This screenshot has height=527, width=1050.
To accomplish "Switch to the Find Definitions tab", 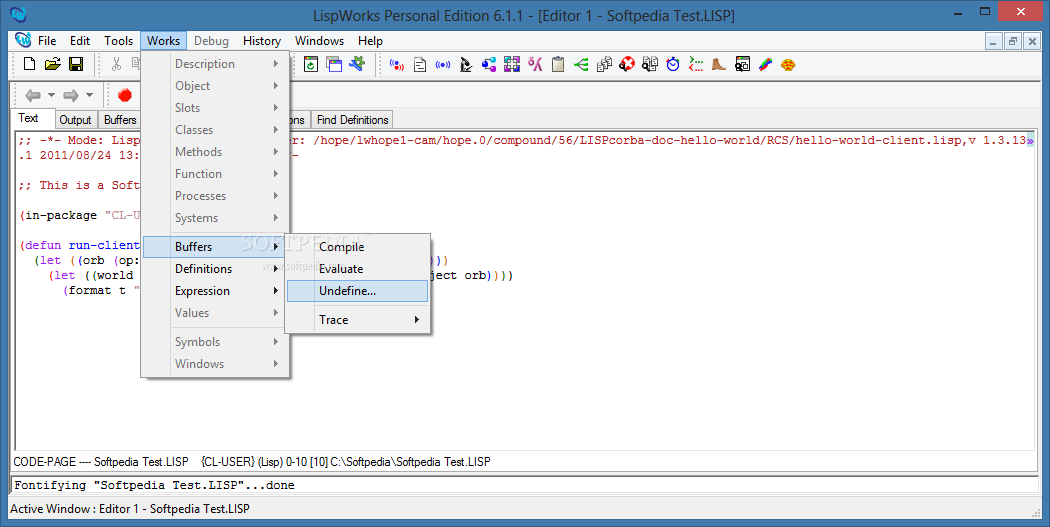I will [x=352, y=120].
